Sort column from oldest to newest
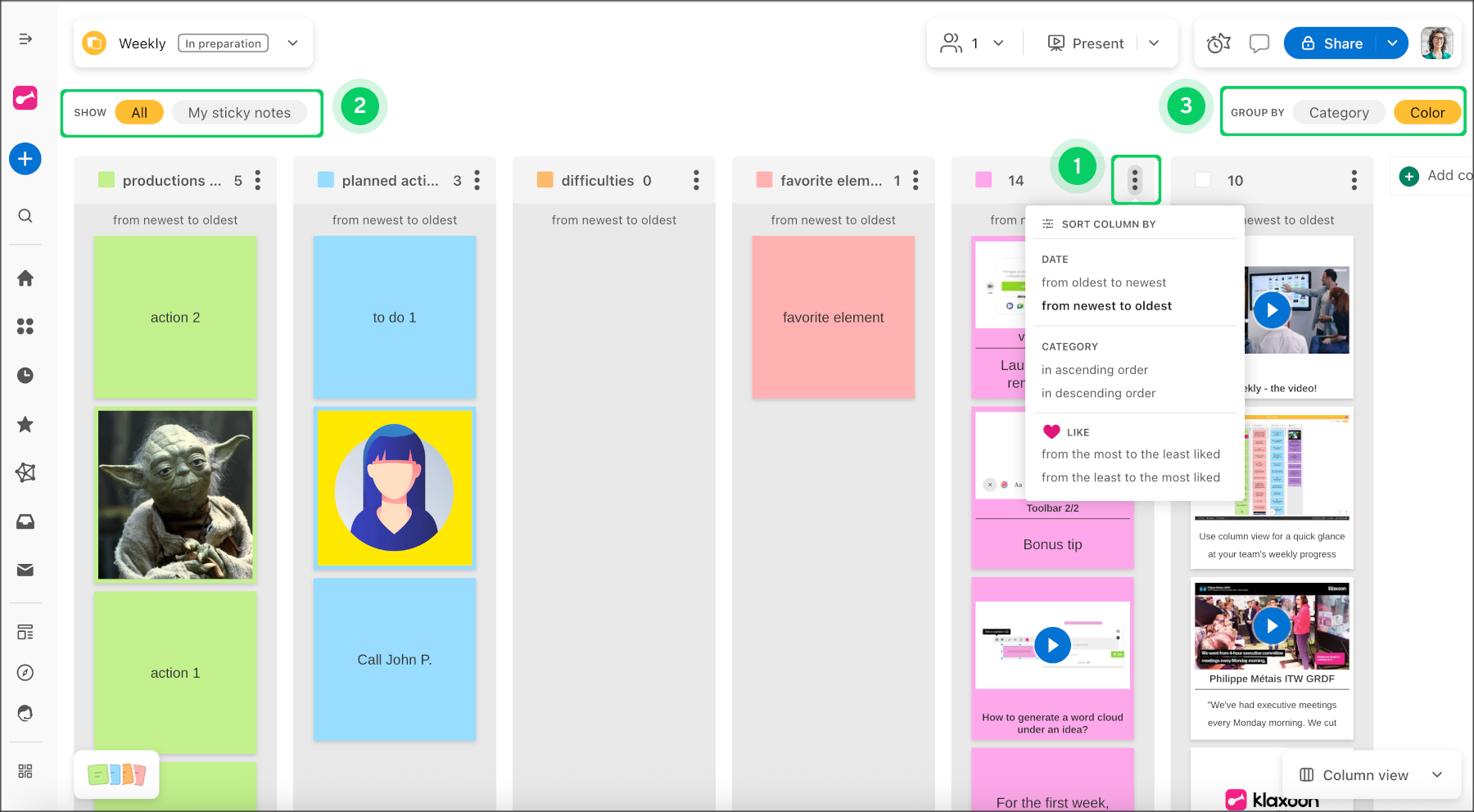 click(1103, 282)
